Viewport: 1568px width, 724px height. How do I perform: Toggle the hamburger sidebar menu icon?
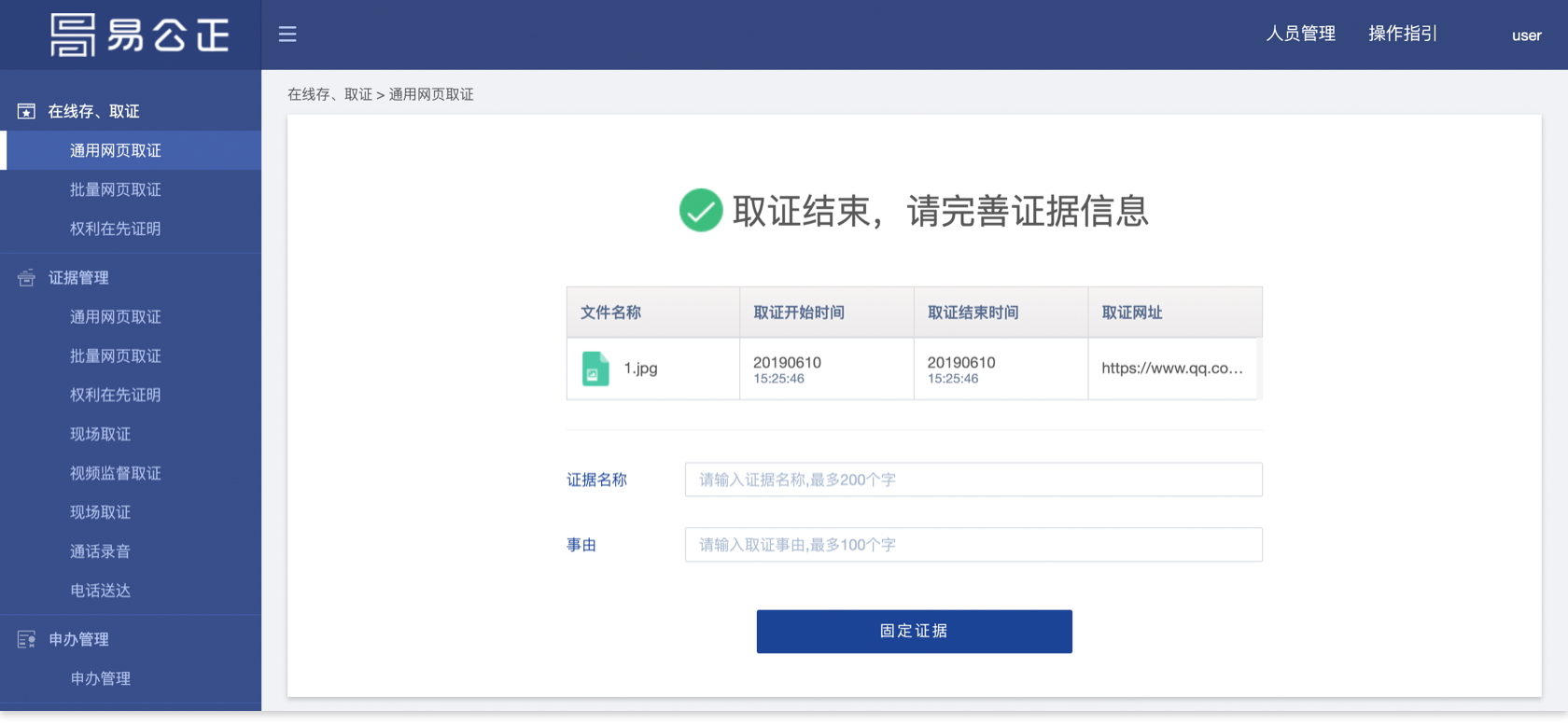tap(287, 35)
